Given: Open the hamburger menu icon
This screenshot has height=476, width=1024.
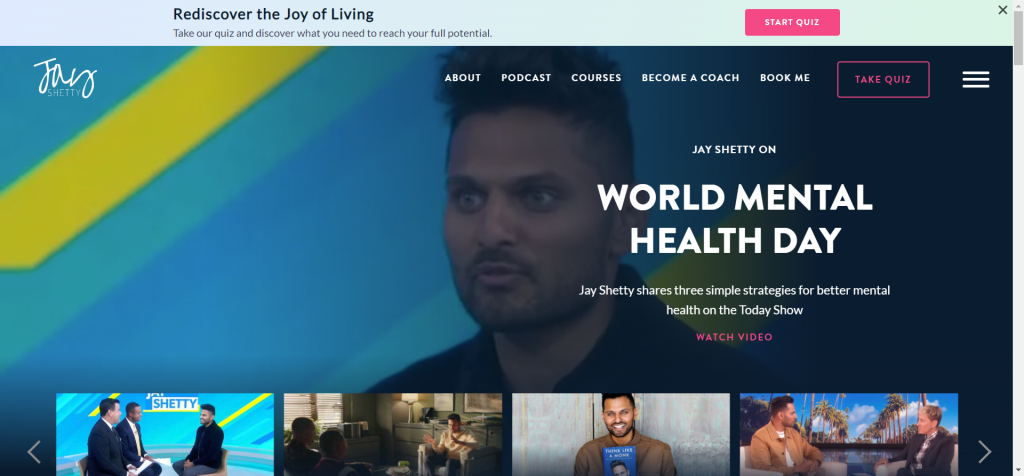Looking at the screenshot, I should click(x=975, y=79).
